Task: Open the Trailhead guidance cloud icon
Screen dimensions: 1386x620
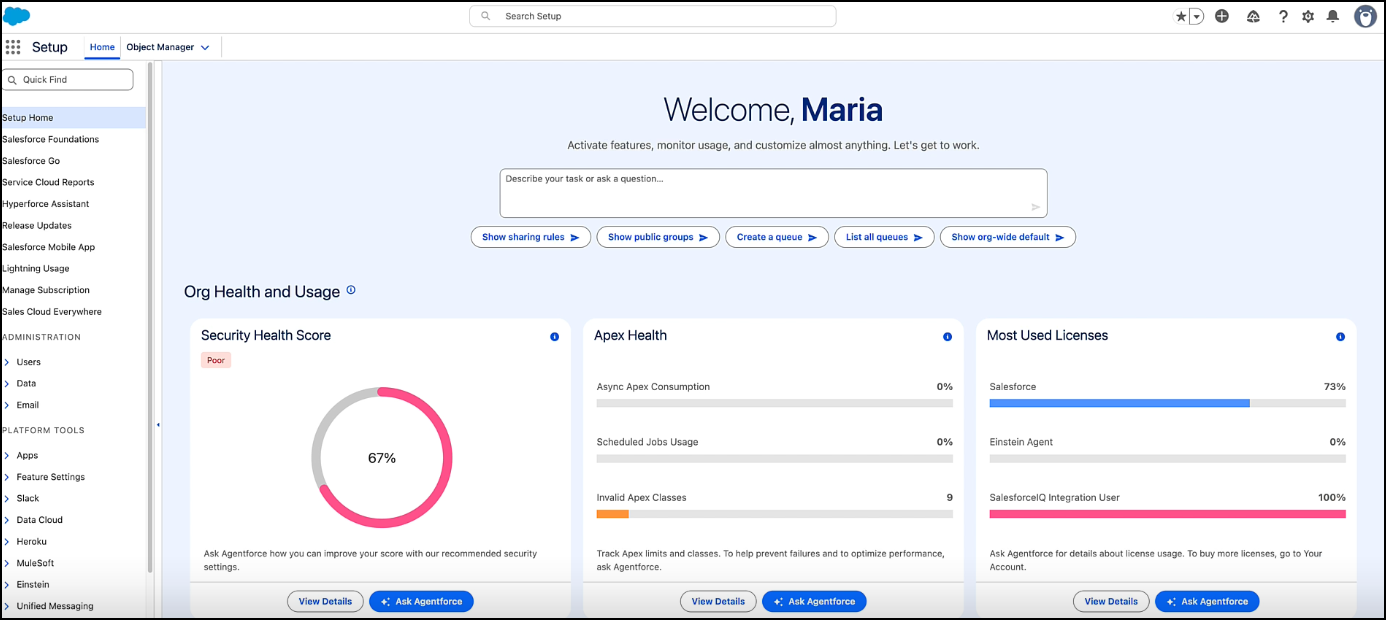Action: pos(1253,17)
